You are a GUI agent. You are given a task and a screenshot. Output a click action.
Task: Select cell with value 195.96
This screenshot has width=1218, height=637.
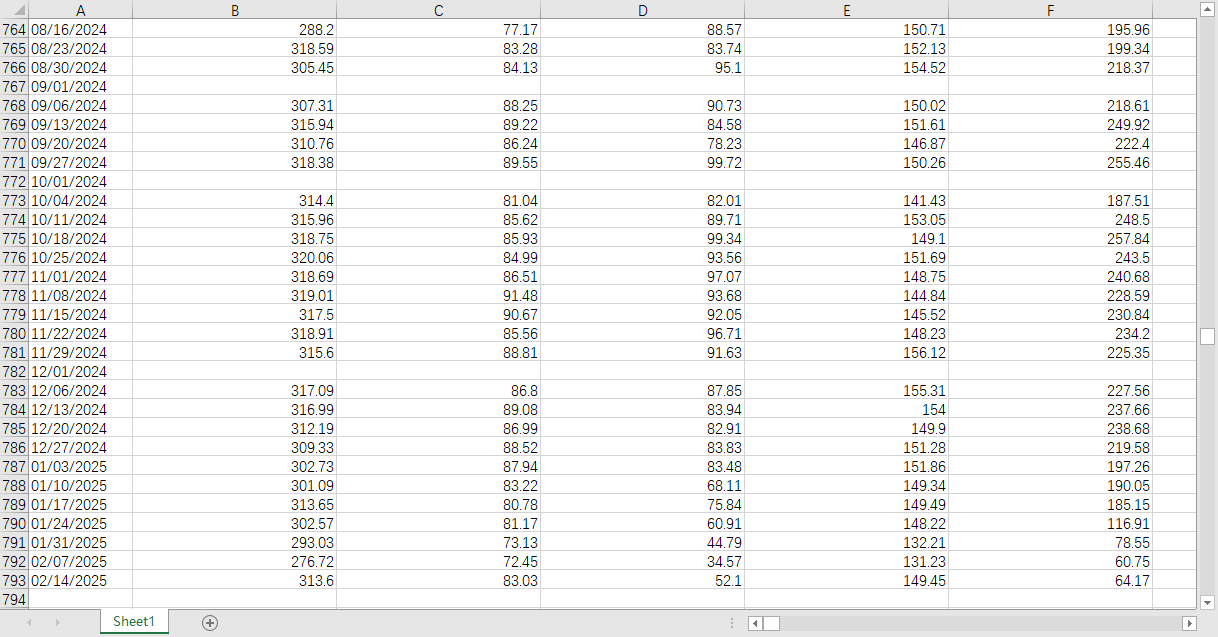click(x=1050, y=30)
